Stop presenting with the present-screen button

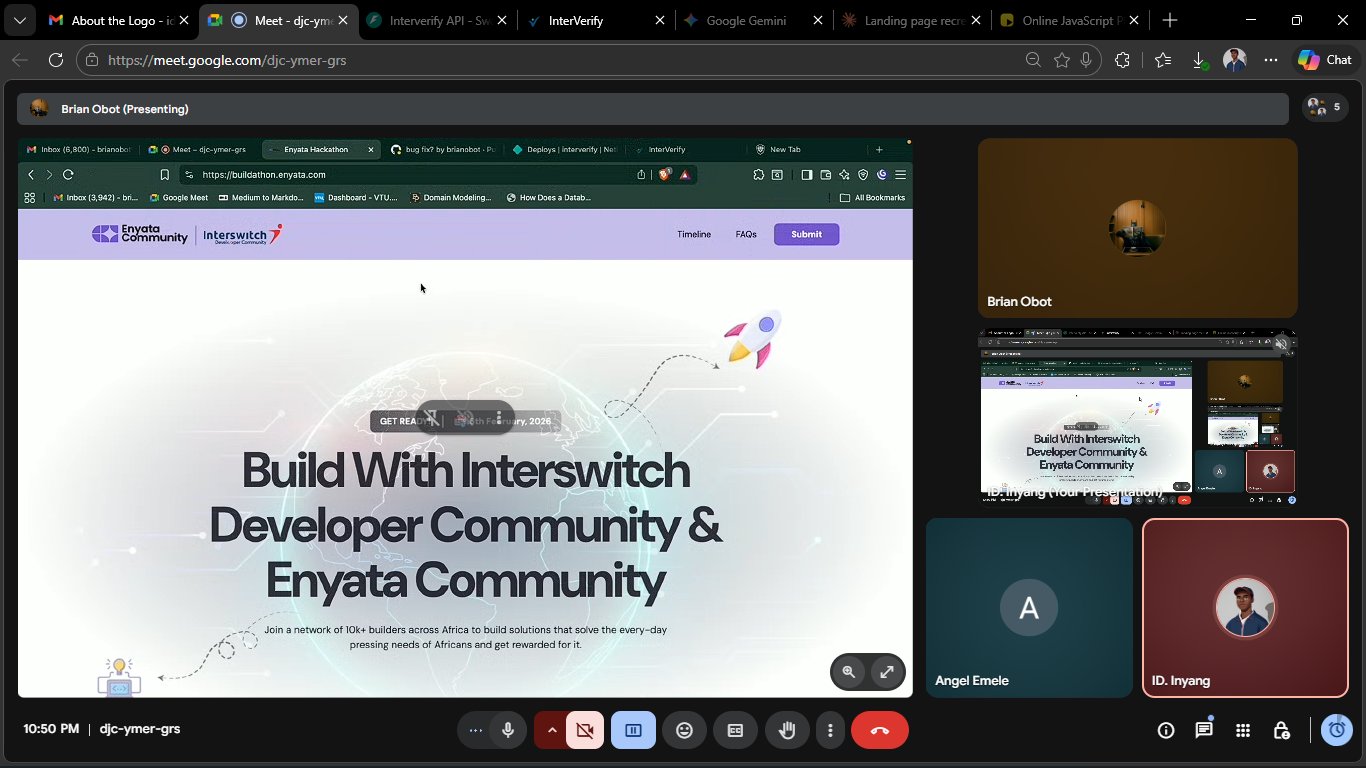pyautogui.click(x=633, y=730)
